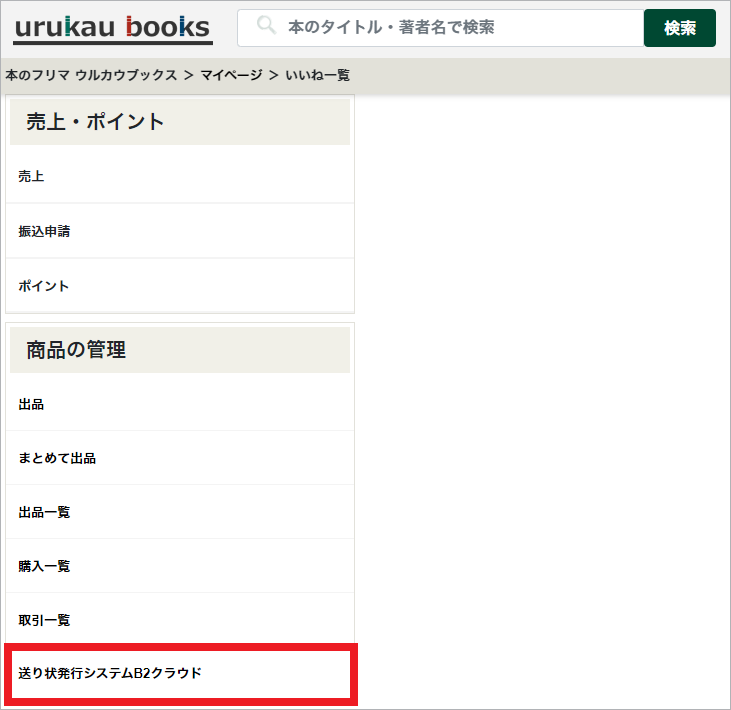731x710 pixels.
Task: Choose まとめて出品 from the sidebar
Action: pos(57,459)
